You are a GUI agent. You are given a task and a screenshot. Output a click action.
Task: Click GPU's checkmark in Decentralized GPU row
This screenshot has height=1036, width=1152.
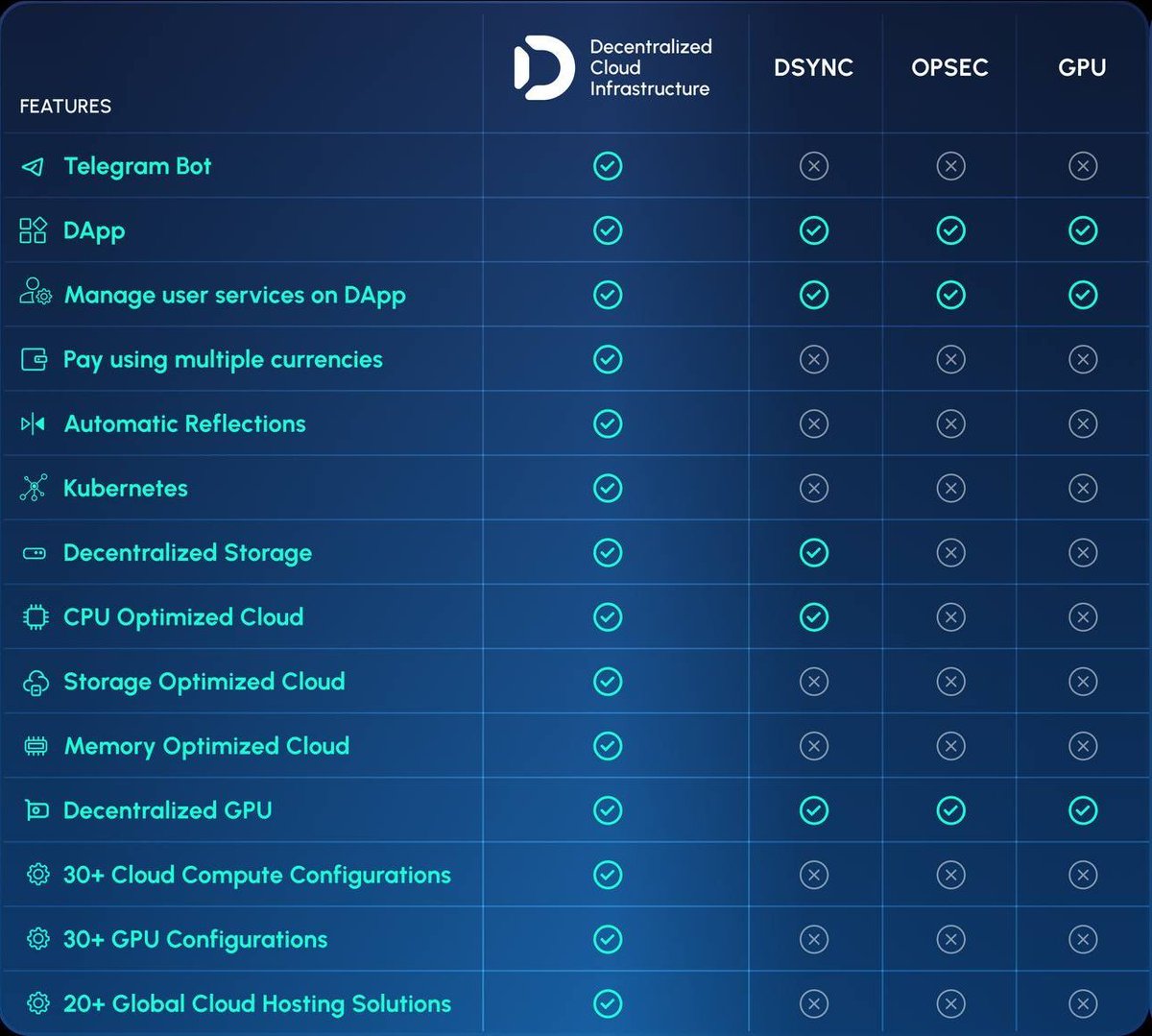pyautogui.click(x=1083, y=810)
